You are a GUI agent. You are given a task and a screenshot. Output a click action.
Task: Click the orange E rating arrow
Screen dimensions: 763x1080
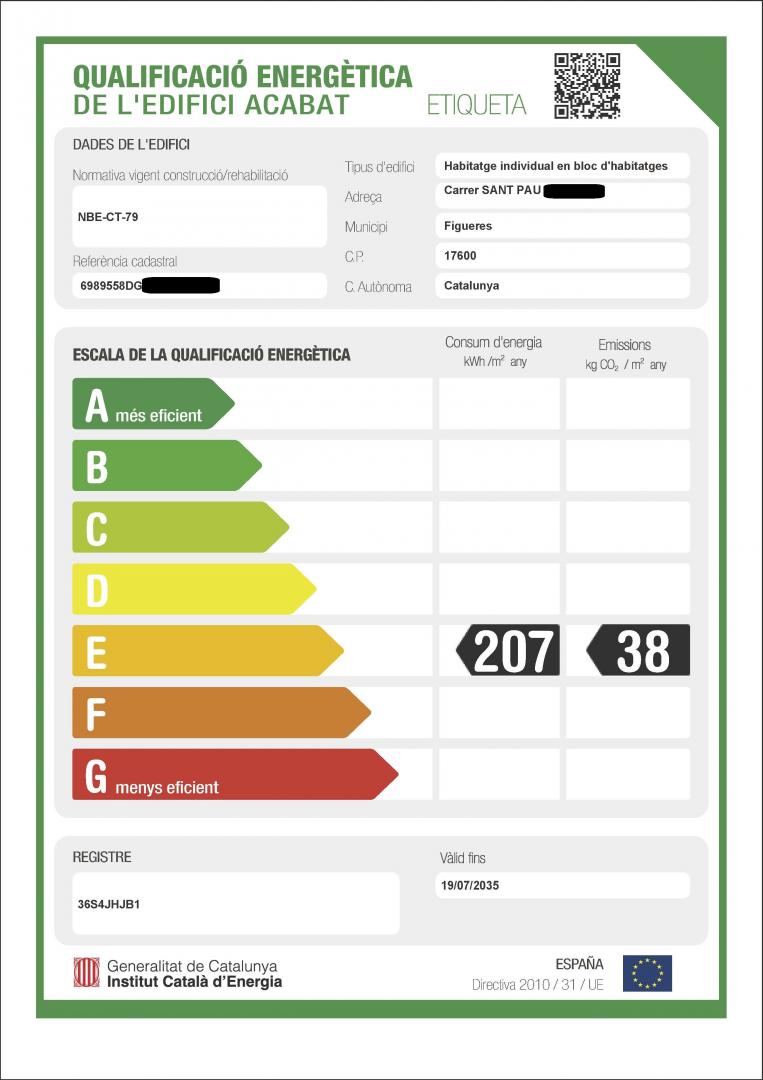pos(205,651)
